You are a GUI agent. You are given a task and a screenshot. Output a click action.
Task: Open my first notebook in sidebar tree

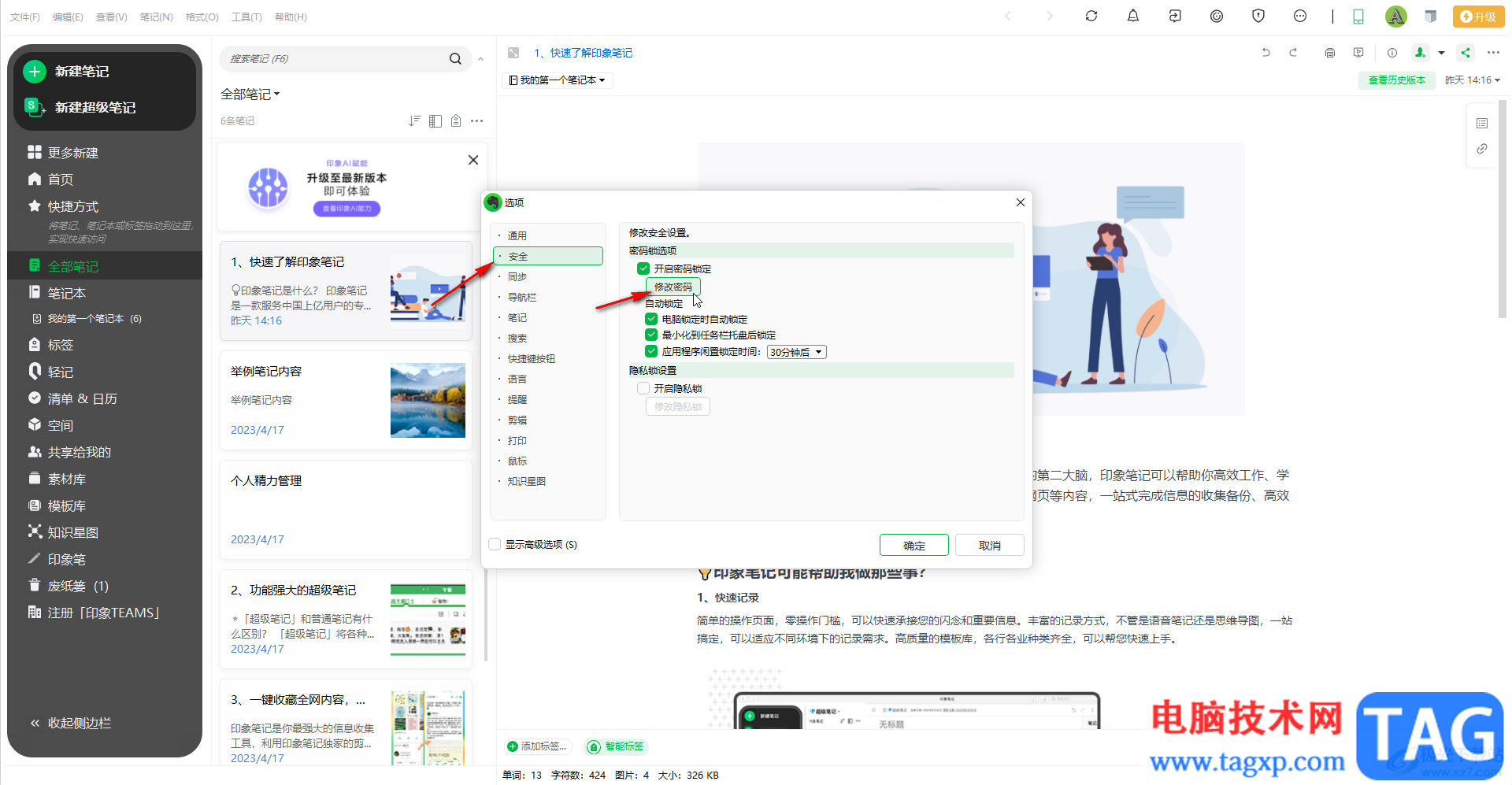[87, 319]
